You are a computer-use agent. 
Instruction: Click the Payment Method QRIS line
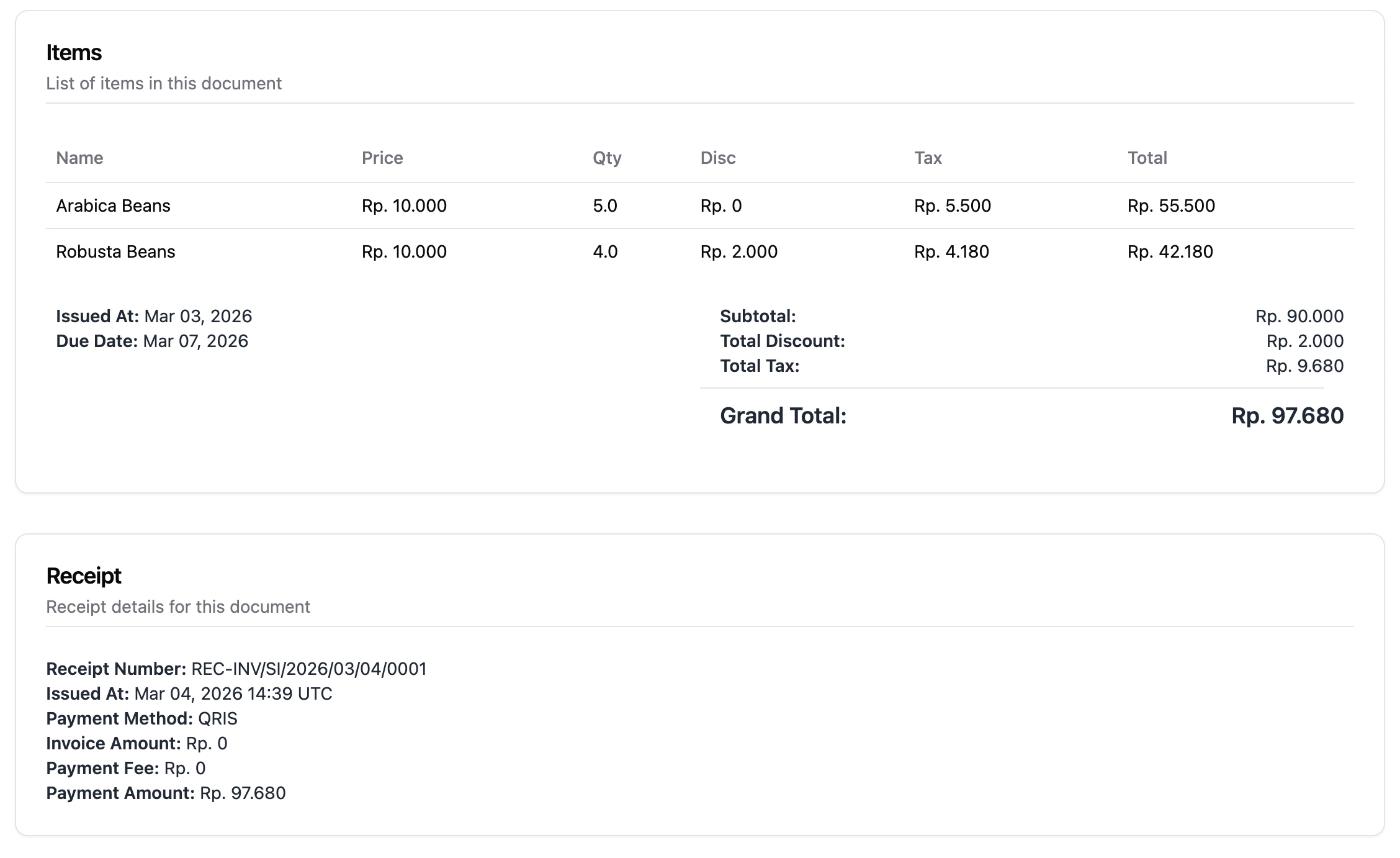pyautogui.click(x=141, y=718)
